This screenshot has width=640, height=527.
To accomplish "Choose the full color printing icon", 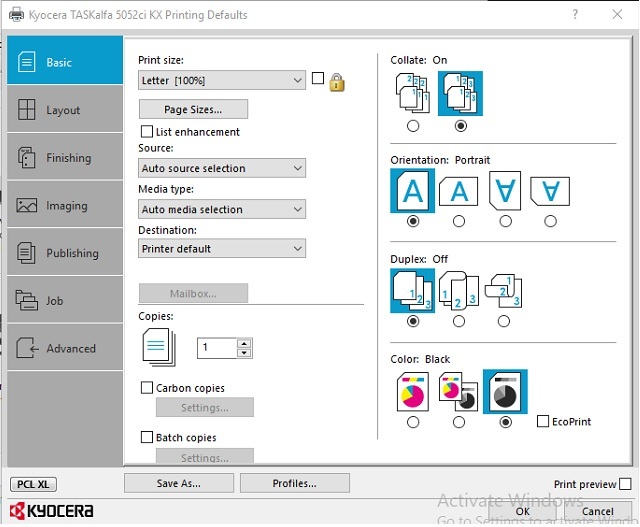I will 413,392.
